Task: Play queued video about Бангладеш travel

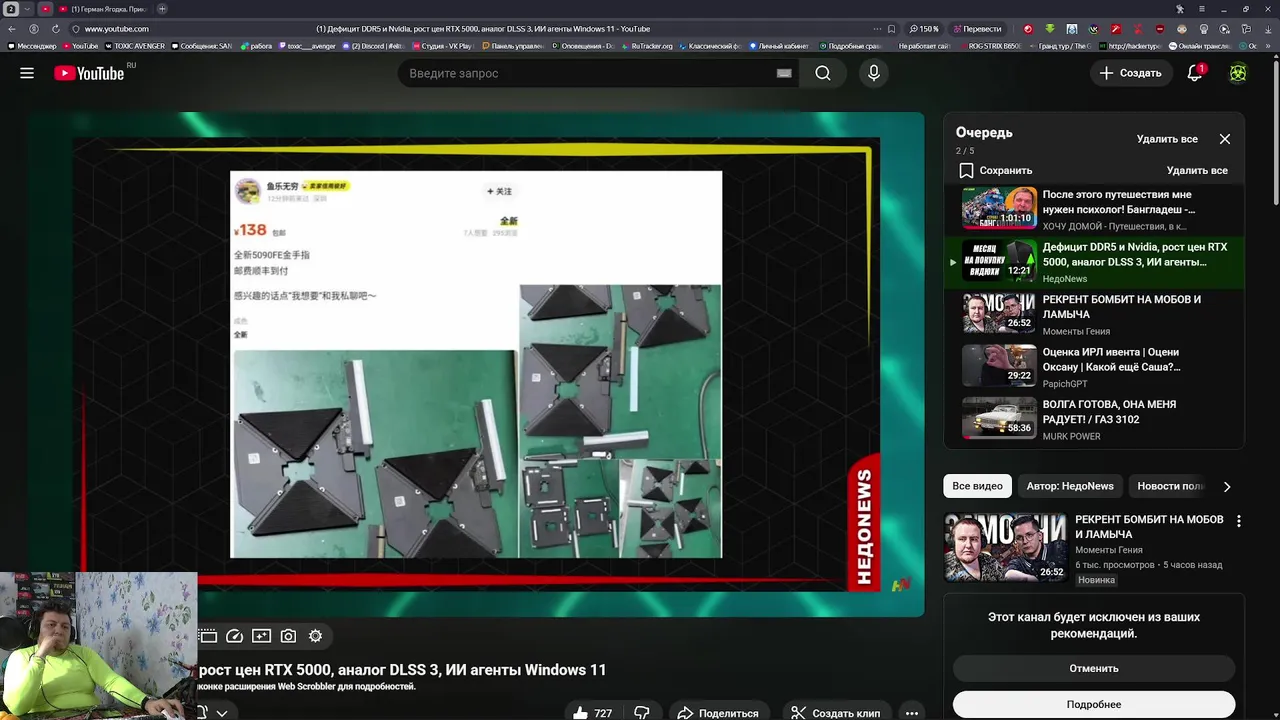Action: [1095, 209]
